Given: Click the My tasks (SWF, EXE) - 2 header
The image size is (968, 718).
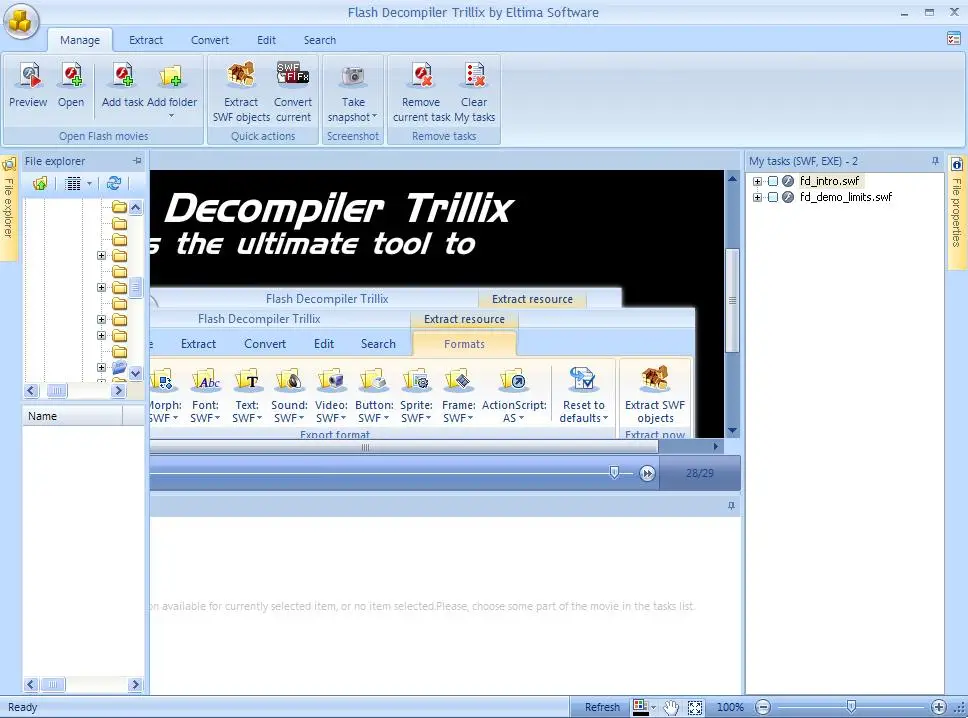Looking at the screenshot, I should click(803, 161).
